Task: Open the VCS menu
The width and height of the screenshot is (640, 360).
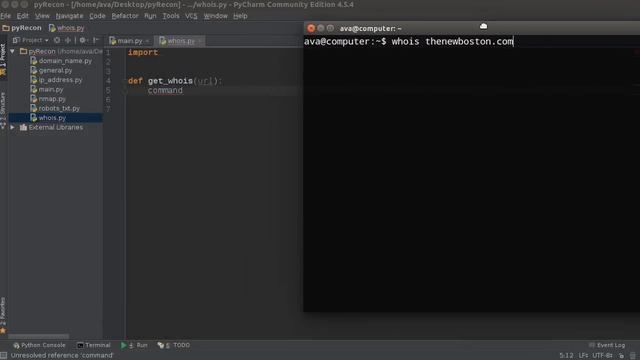Action: [x=191, y=16]
